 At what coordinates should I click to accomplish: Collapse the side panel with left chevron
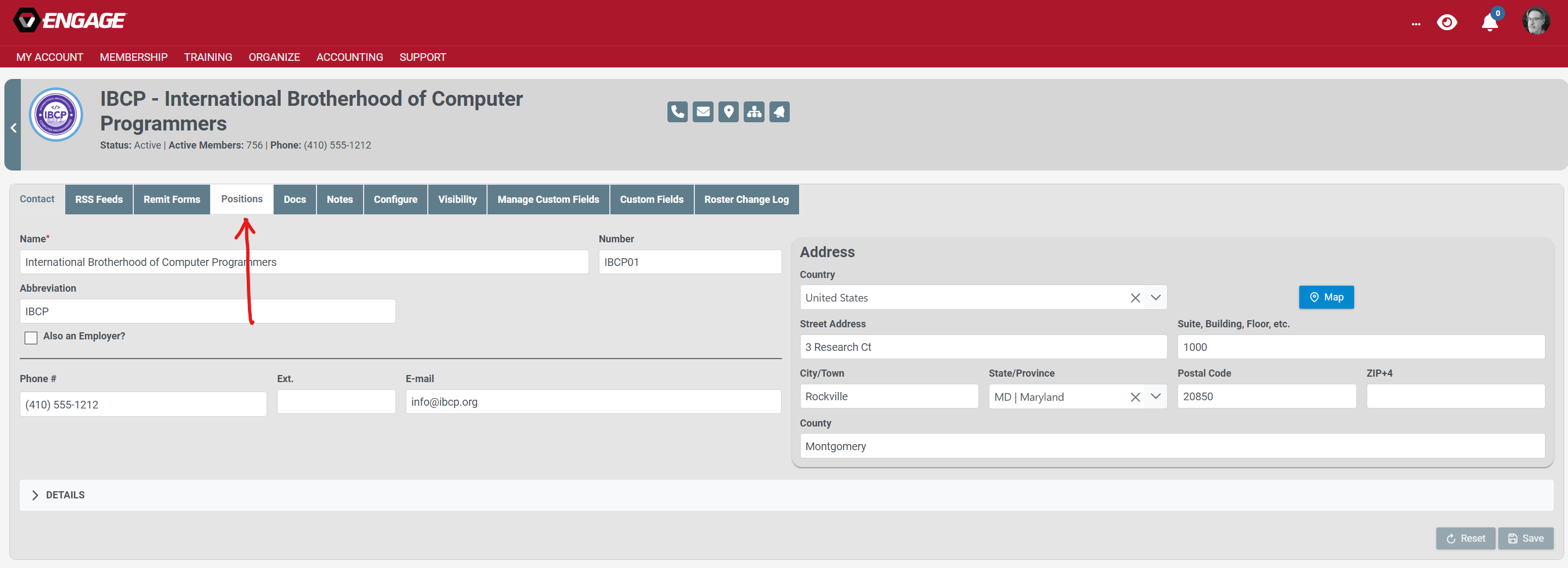tap(13, 128)
